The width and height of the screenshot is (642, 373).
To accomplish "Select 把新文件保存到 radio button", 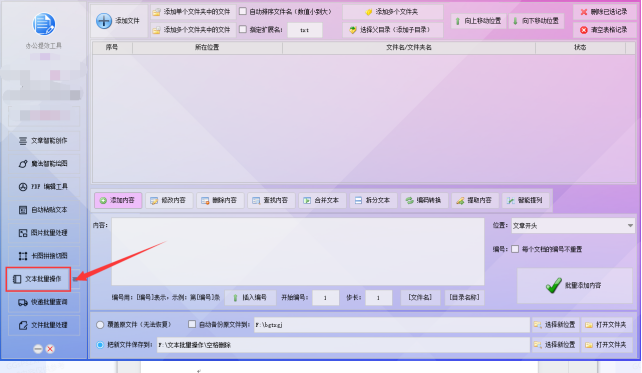I will tap(100, 345).
